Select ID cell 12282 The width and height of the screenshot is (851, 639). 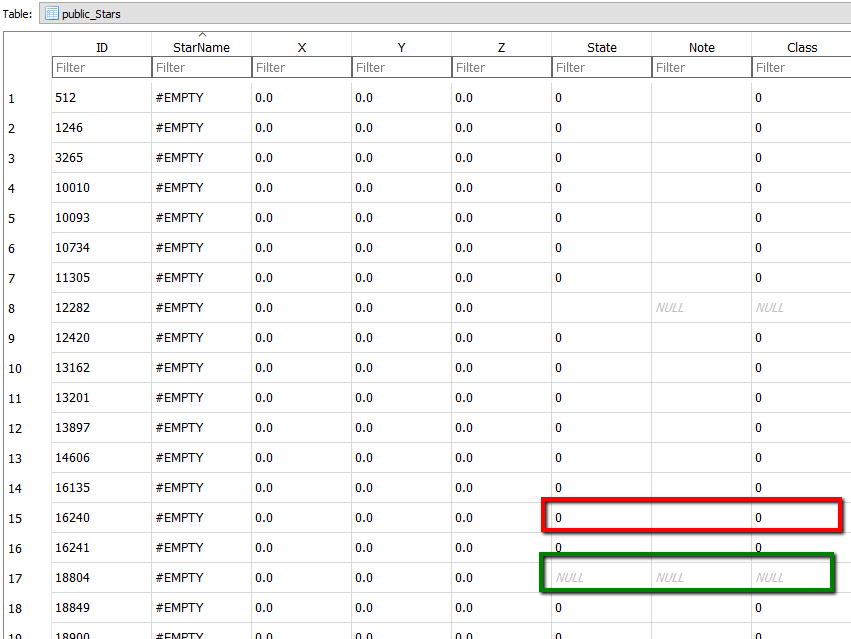[101, 308]
